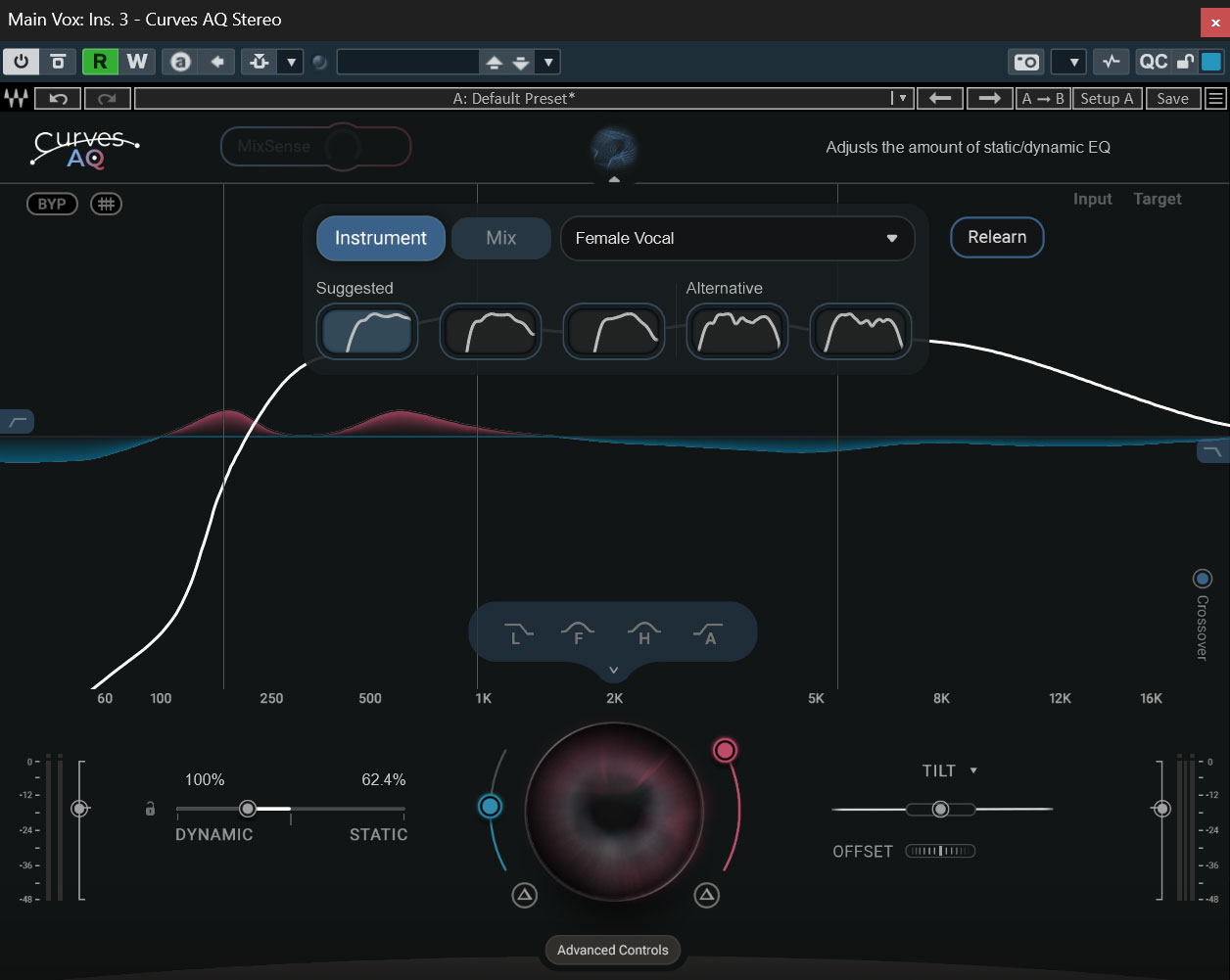
Task: Toggle the plugin power button
Action: 21,62
